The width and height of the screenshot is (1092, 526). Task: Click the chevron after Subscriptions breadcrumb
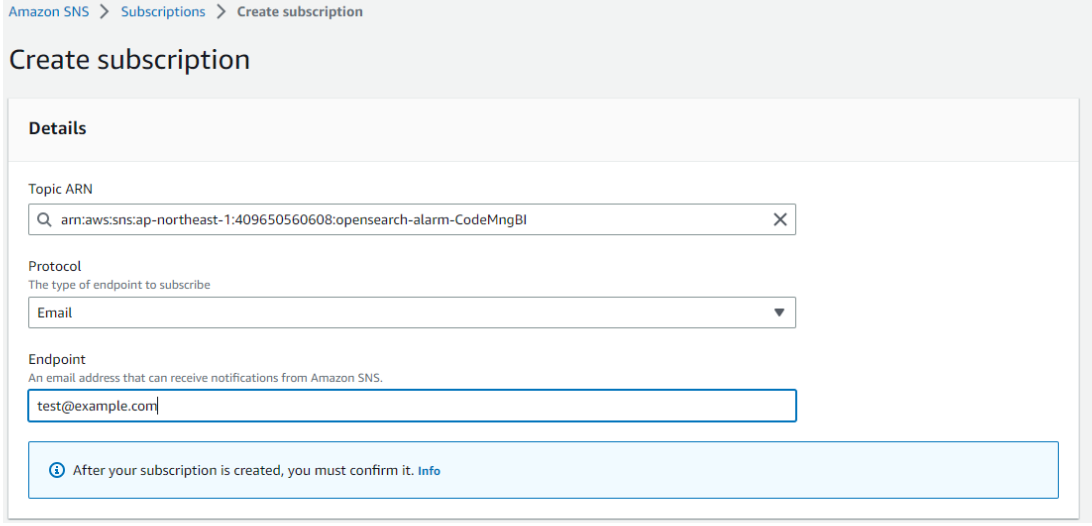[x=221, y=12]
